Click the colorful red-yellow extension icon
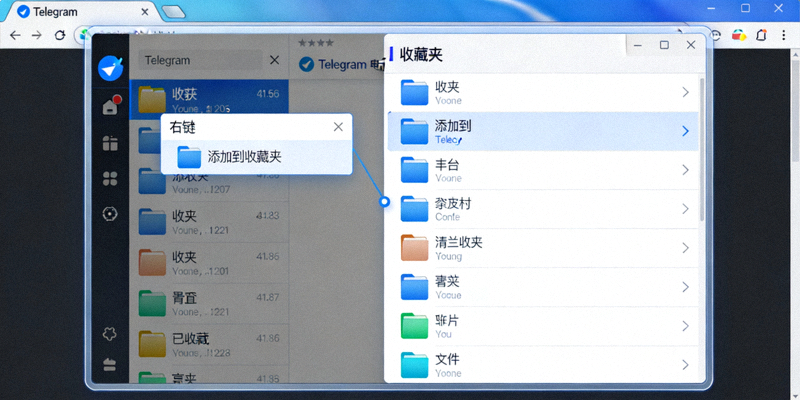The image size is (800, 400). [x=739, y=35]
